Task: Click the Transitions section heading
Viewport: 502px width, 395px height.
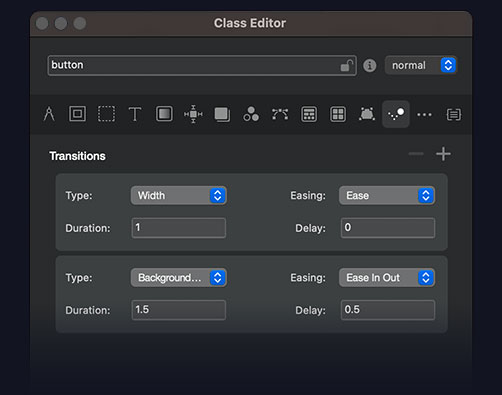Action: coord(77,156)
